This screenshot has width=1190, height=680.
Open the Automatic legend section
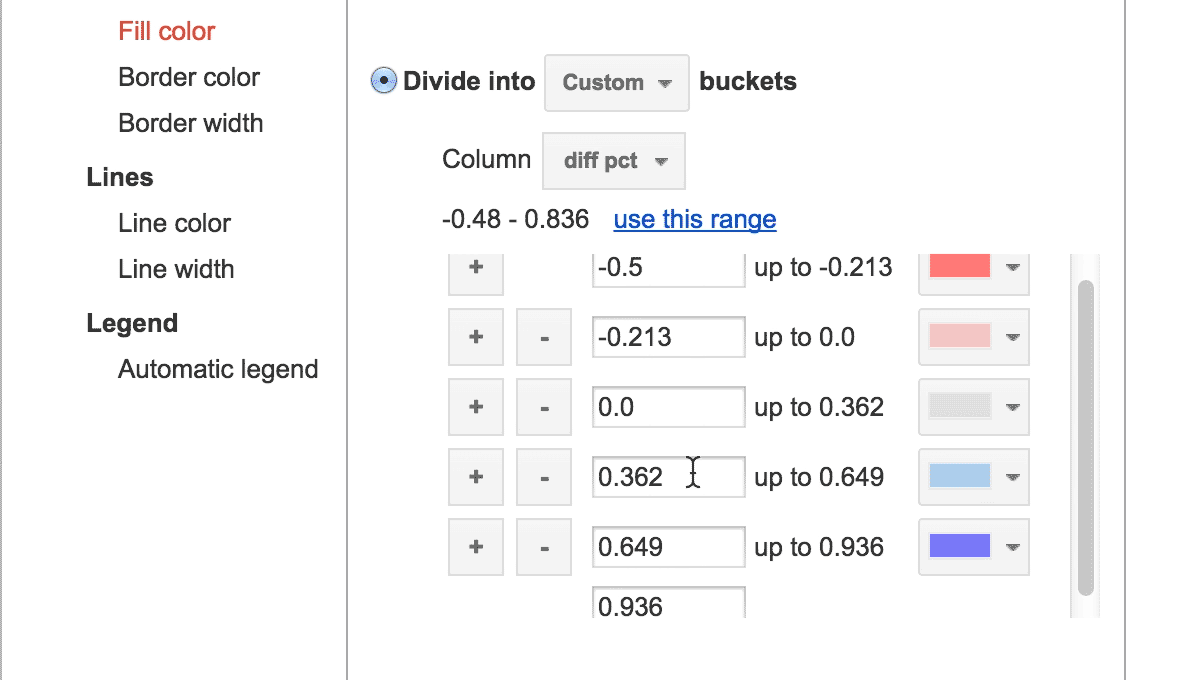(x=218, y=369)
